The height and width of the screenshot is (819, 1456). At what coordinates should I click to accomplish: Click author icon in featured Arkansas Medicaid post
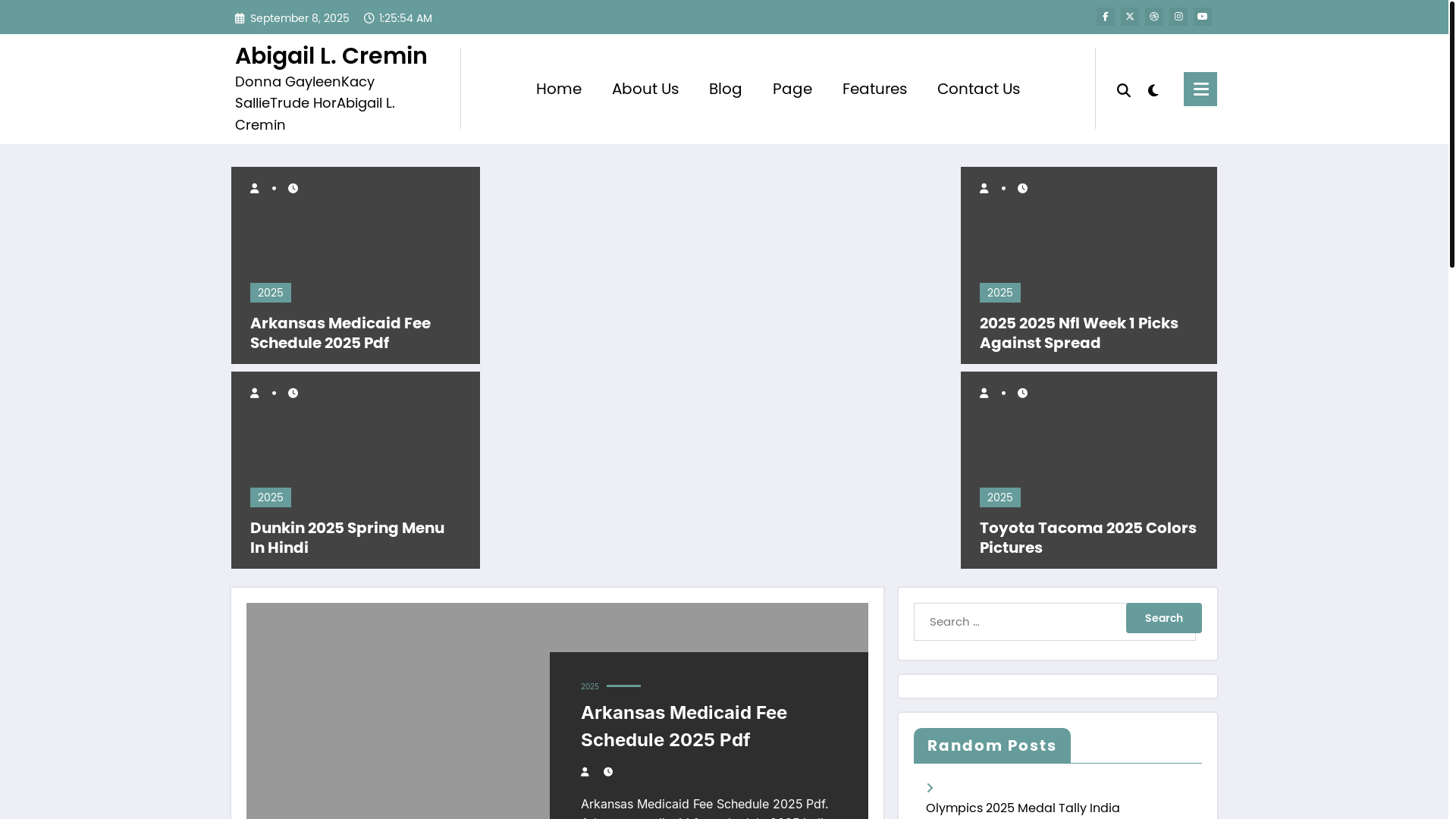pyautogui.click(x=585, y=772)
